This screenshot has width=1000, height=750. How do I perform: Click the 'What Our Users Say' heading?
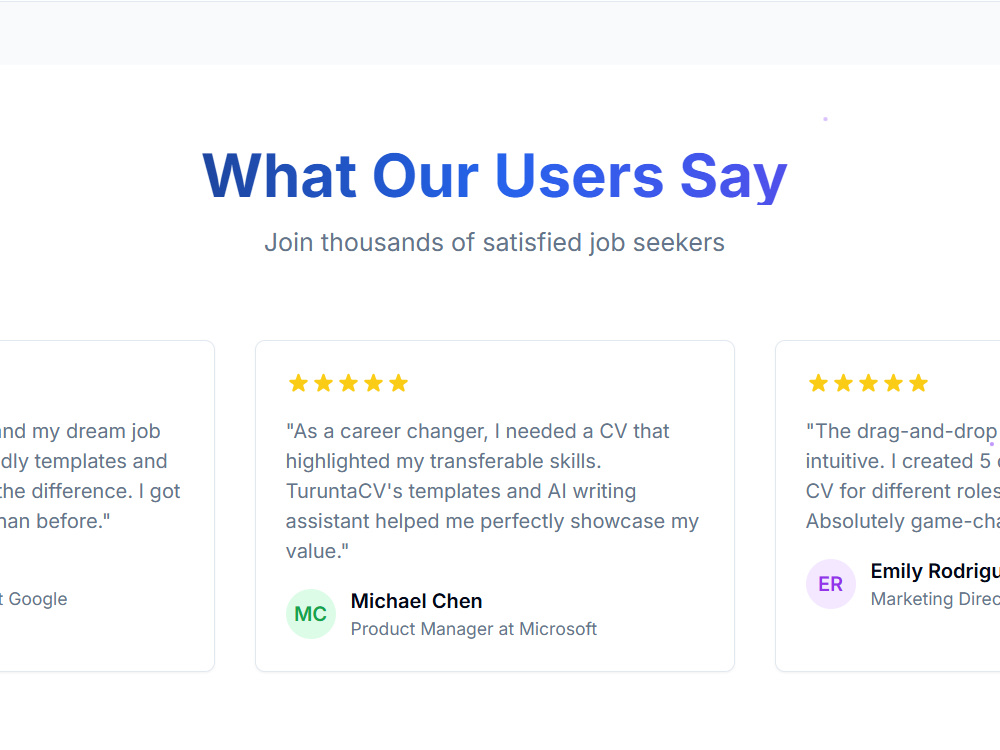click(495, 176)
